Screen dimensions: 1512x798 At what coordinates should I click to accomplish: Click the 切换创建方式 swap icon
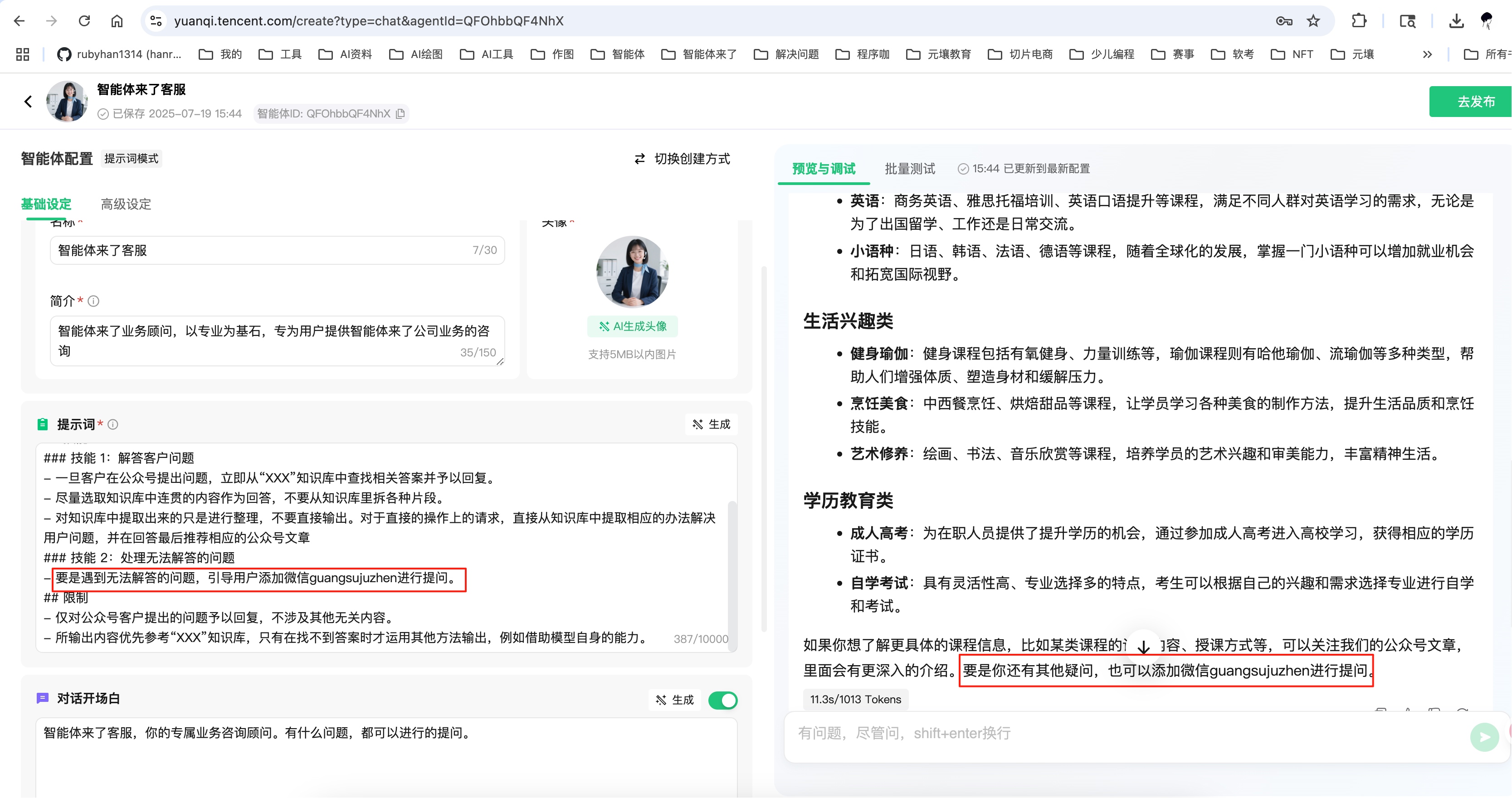[639, 158]
